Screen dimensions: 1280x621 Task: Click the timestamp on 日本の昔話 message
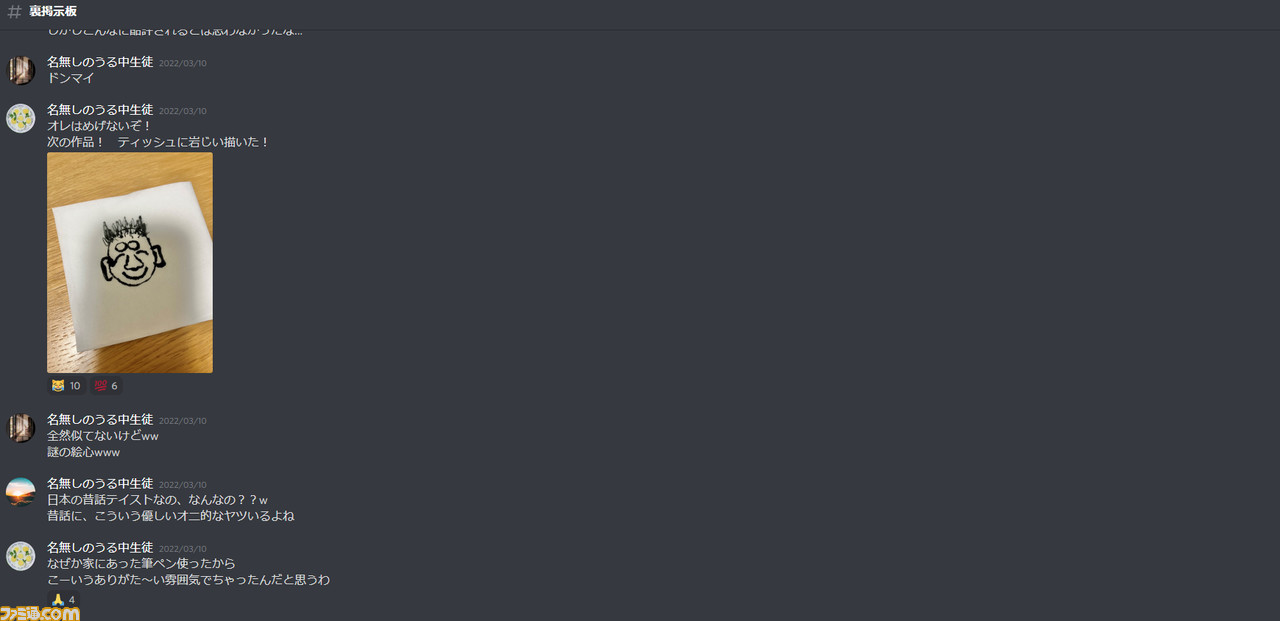[x=183, y=485]
